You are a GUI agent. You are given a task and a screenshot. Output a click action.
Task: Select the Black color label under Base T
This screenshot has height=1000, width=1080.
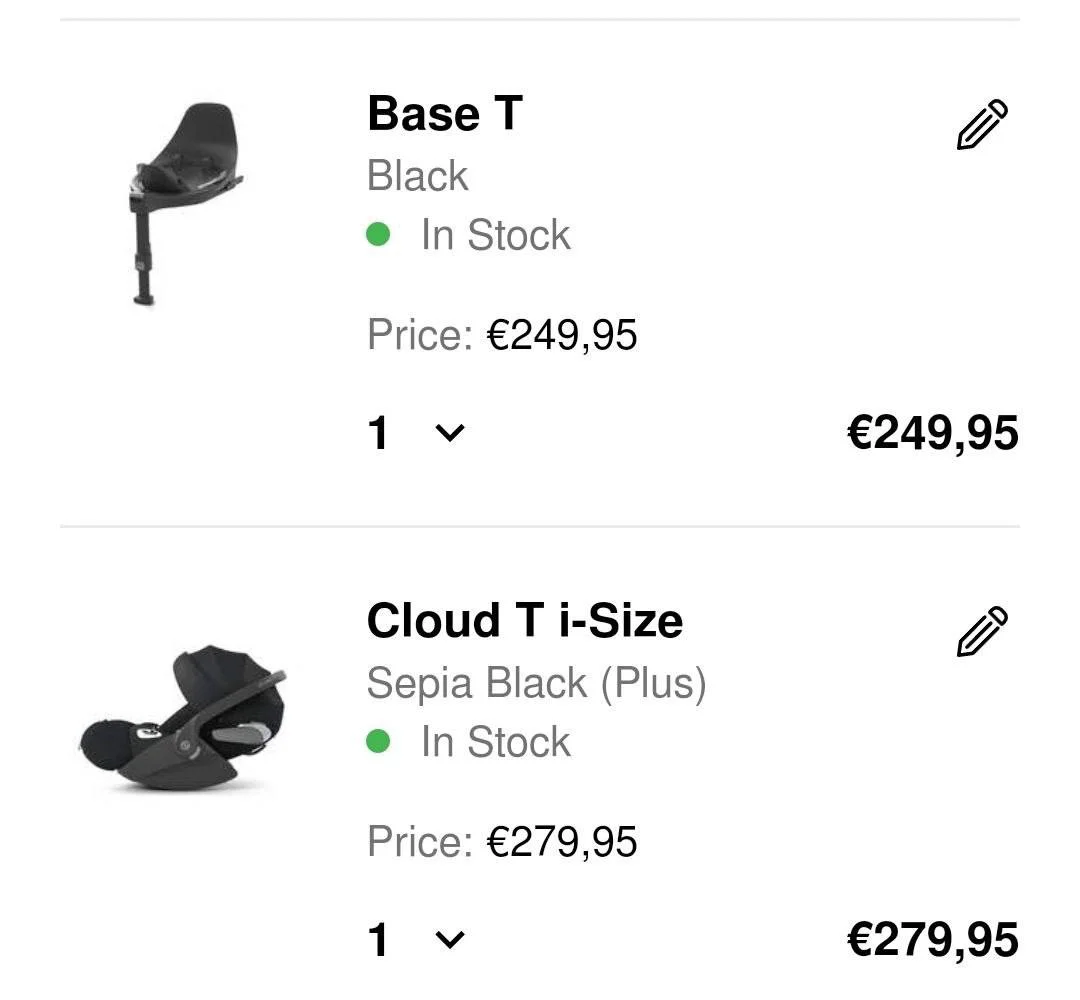point(418,176)
